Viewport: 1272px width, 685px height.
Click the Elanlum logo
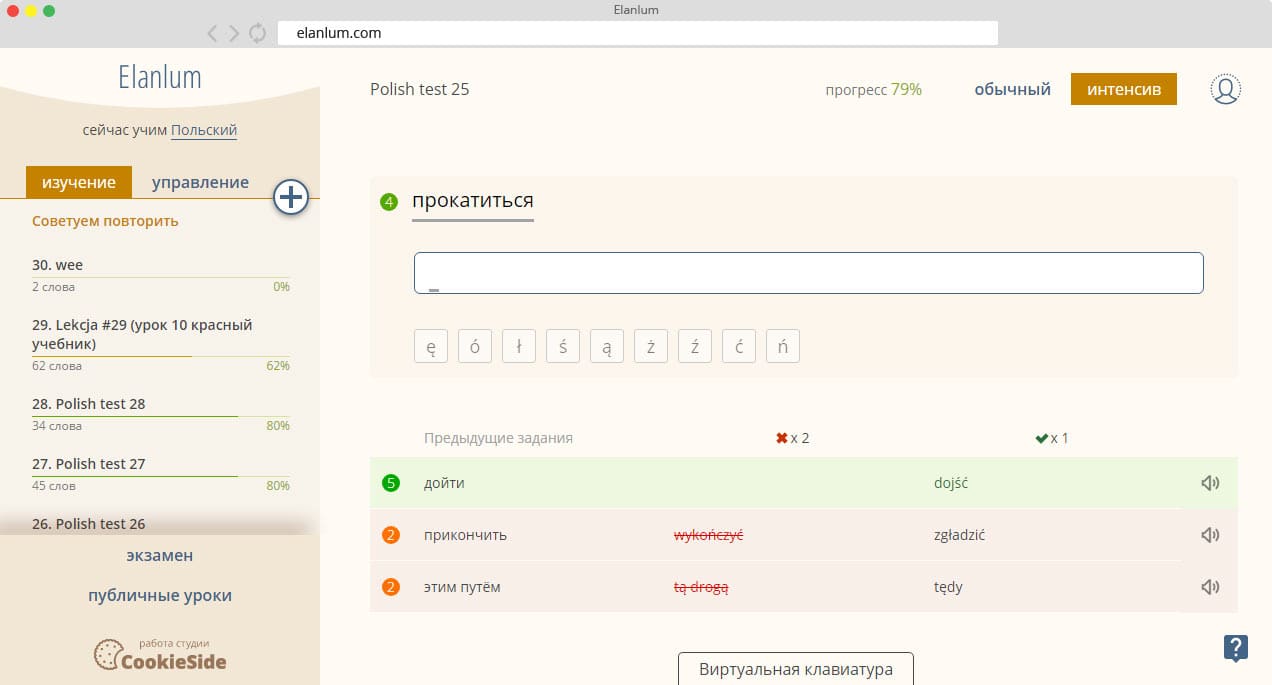click(x=160, y=77)
